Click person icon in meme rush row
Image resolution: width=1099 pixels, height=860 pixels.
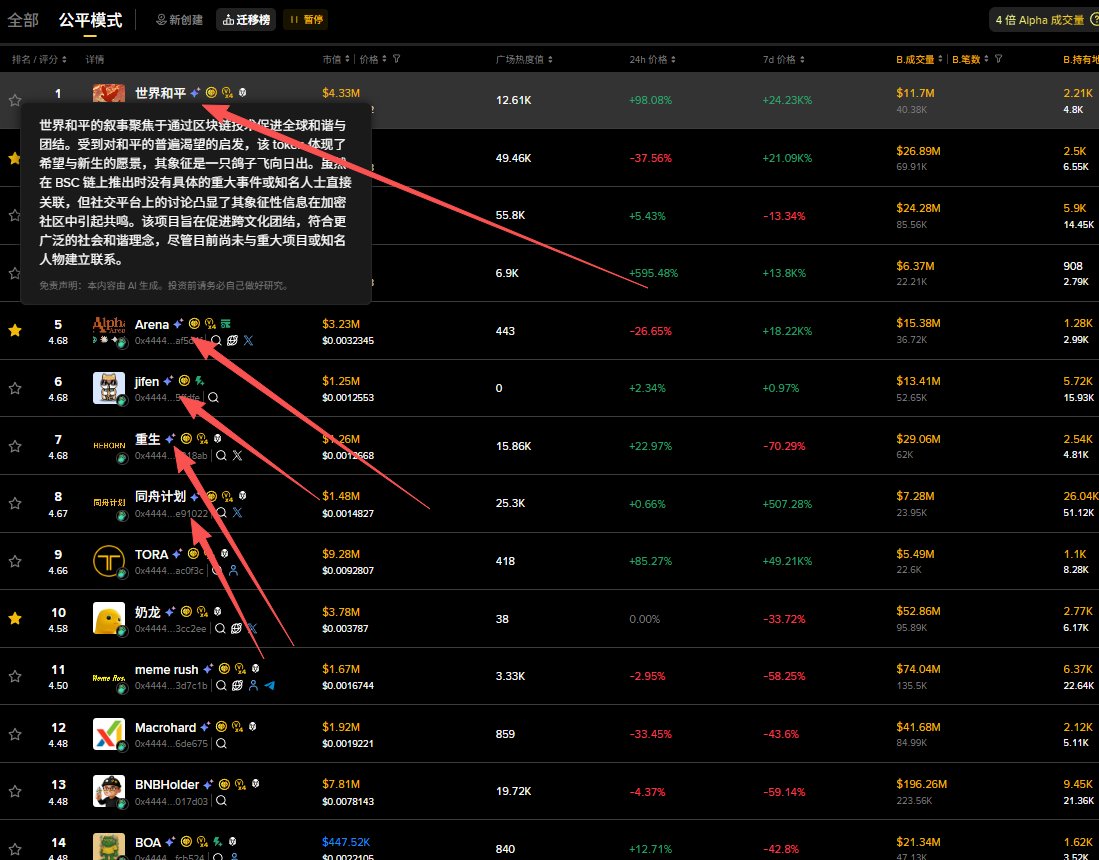coord(253,685)
